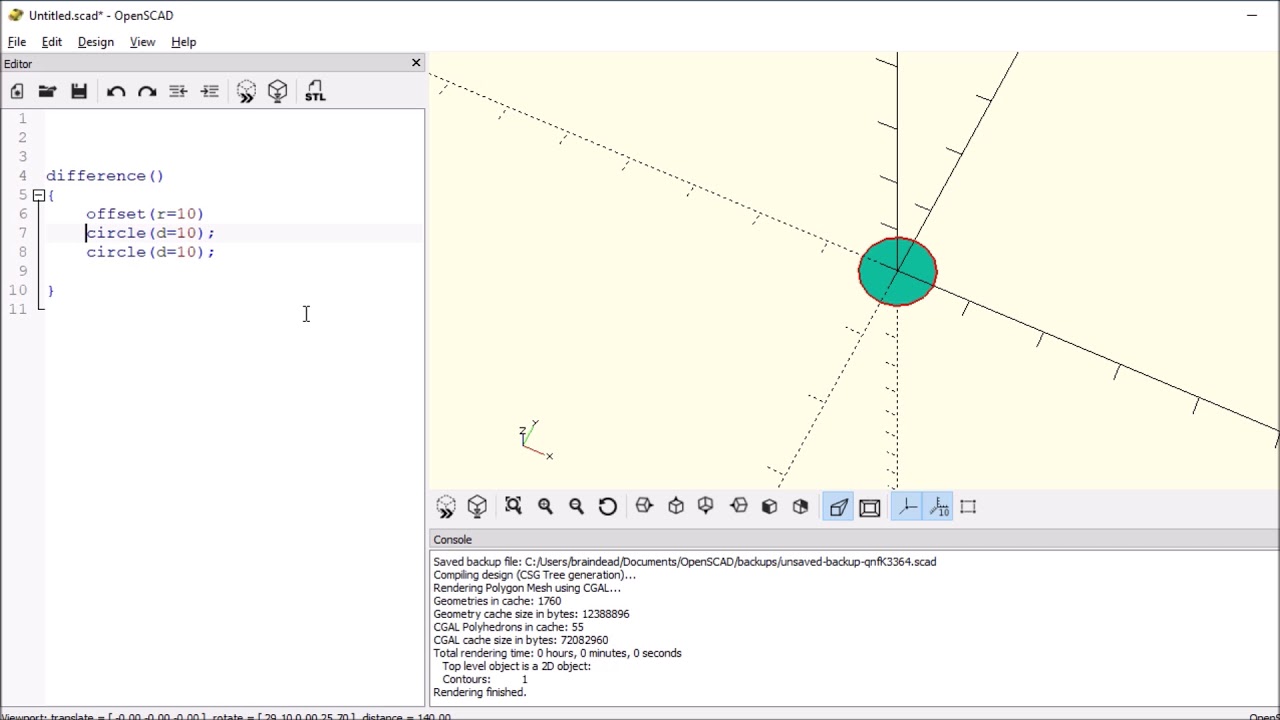Switch to the Top view
This screenshot has height=720, width=1280.
pos(676,507)
